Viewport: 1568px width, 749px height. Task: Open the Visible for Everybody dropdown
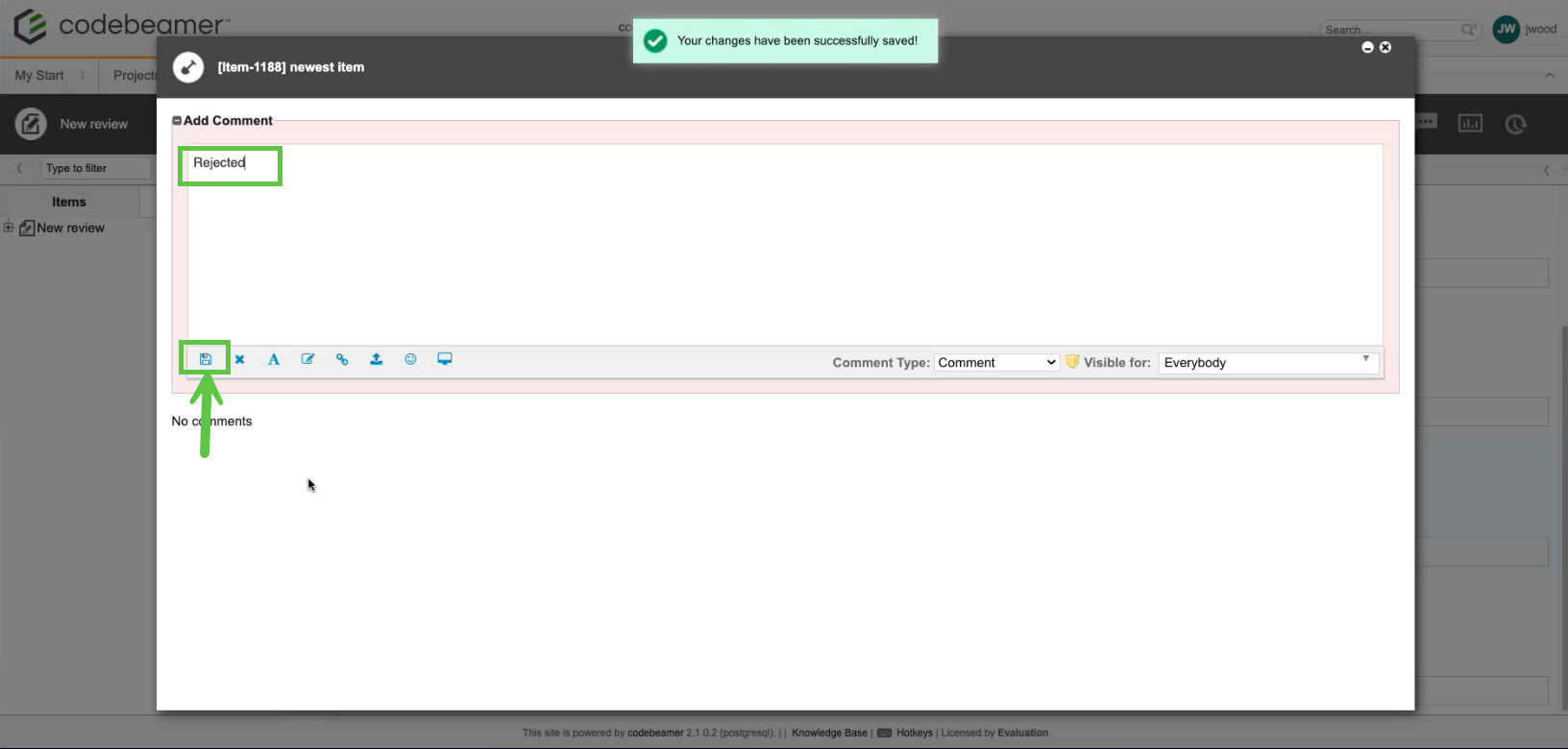1267,362
